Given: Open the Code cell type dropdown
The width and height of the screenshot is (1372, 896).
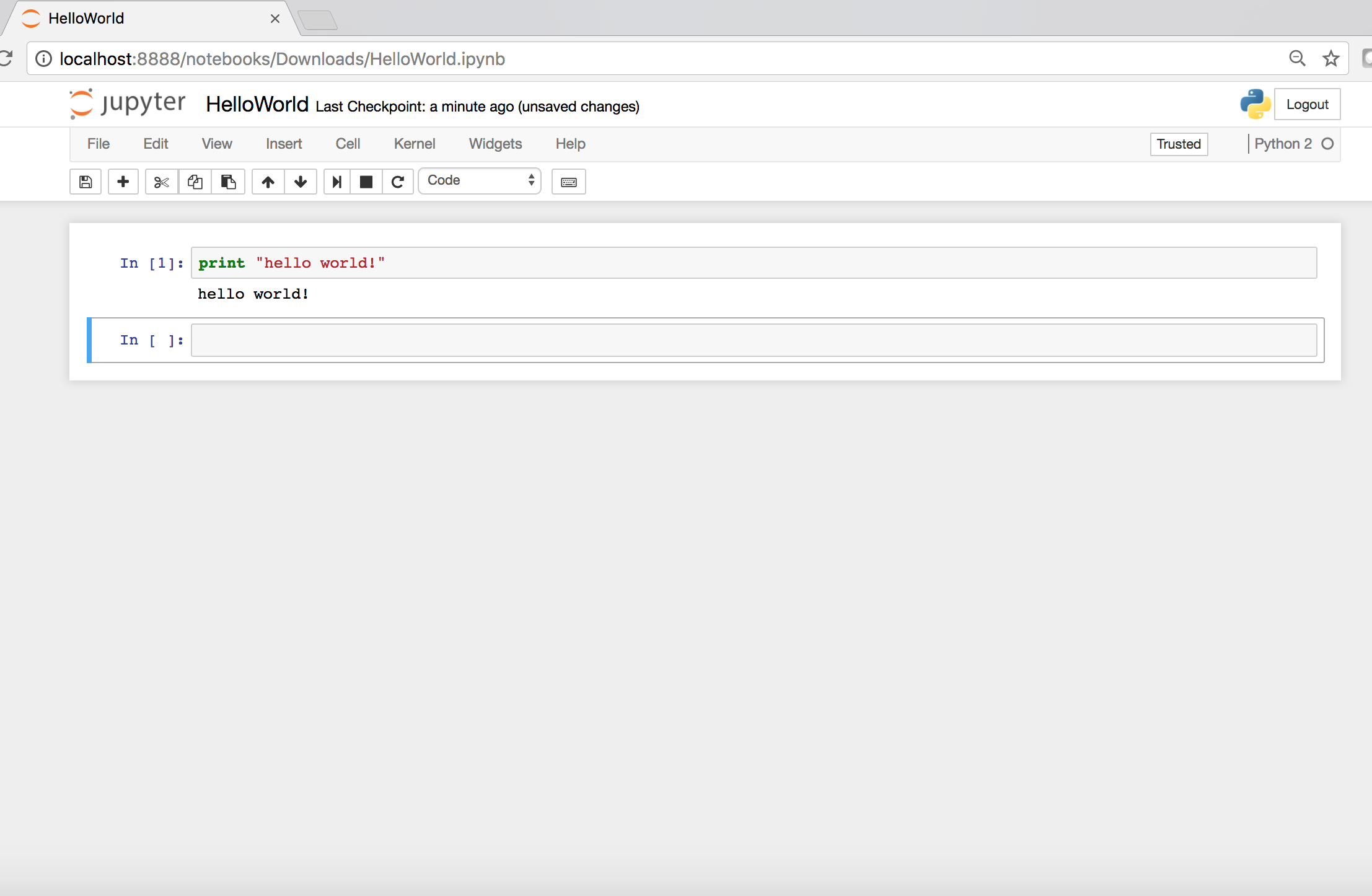Looking at the screenshot, I should (x=480, y=180).
